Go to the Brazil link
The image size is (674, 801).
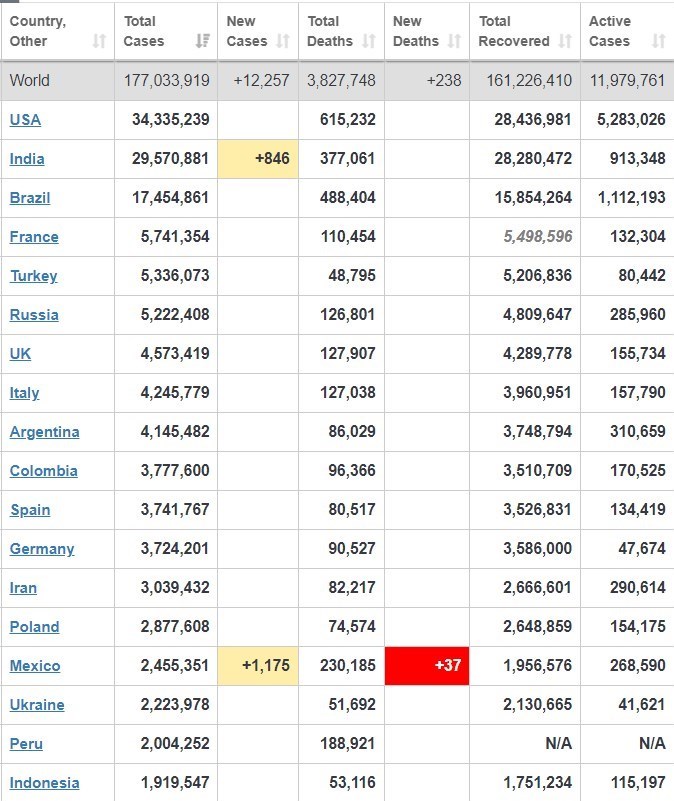(x=30, y=198)
